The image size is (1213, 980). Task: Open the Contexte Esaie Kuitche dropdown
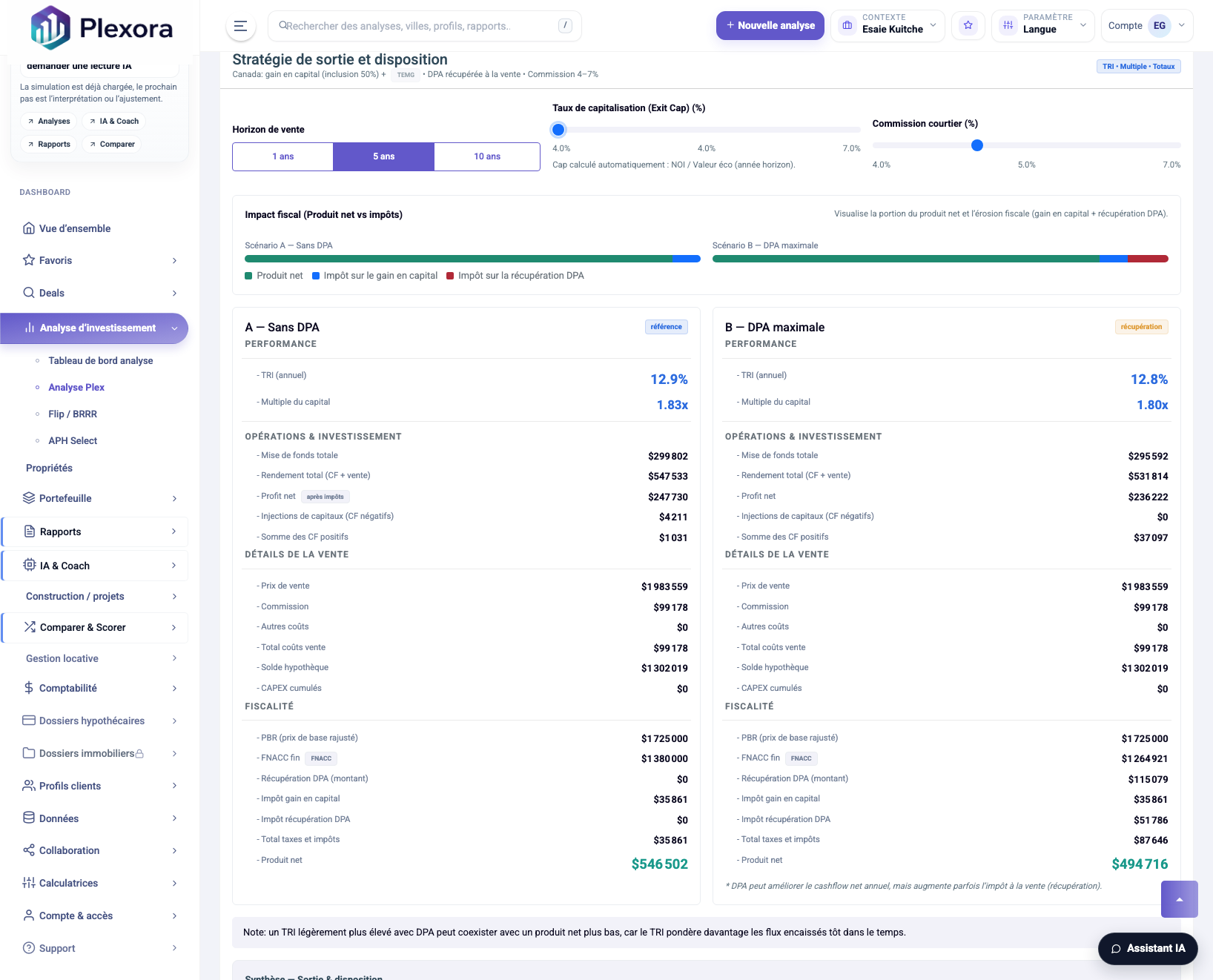(x=888, y=26)
